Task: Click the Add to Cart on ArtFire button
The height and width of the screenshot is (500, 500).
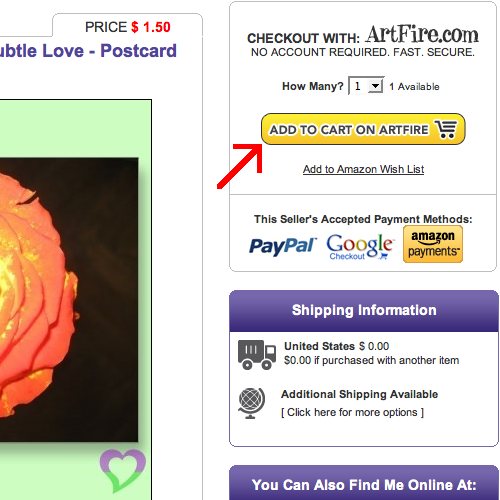Action: pos(363,129)
